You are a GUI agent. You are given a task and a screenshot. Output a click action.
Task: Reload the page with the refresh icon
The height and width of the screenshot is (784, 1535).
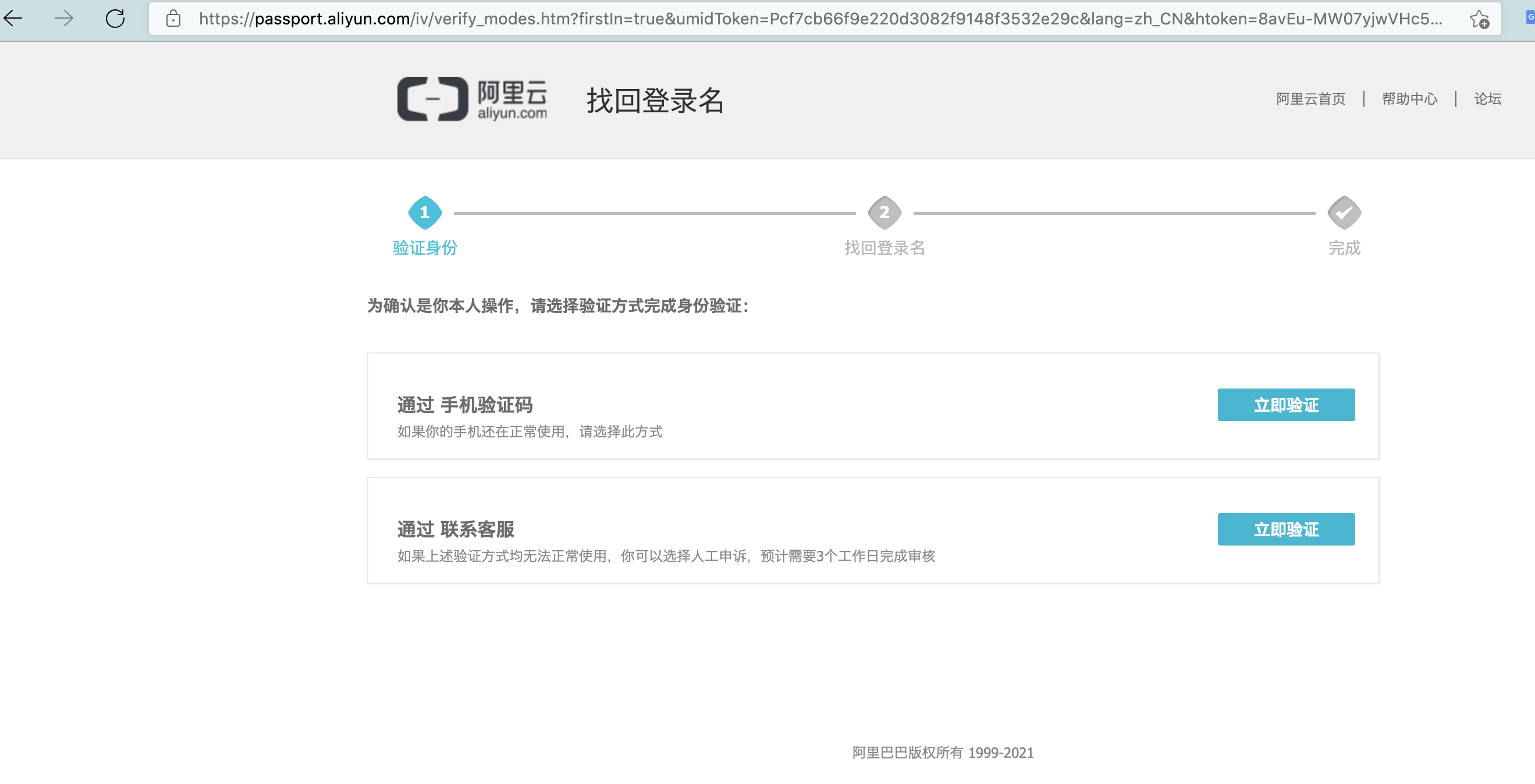tap(115, 19)
